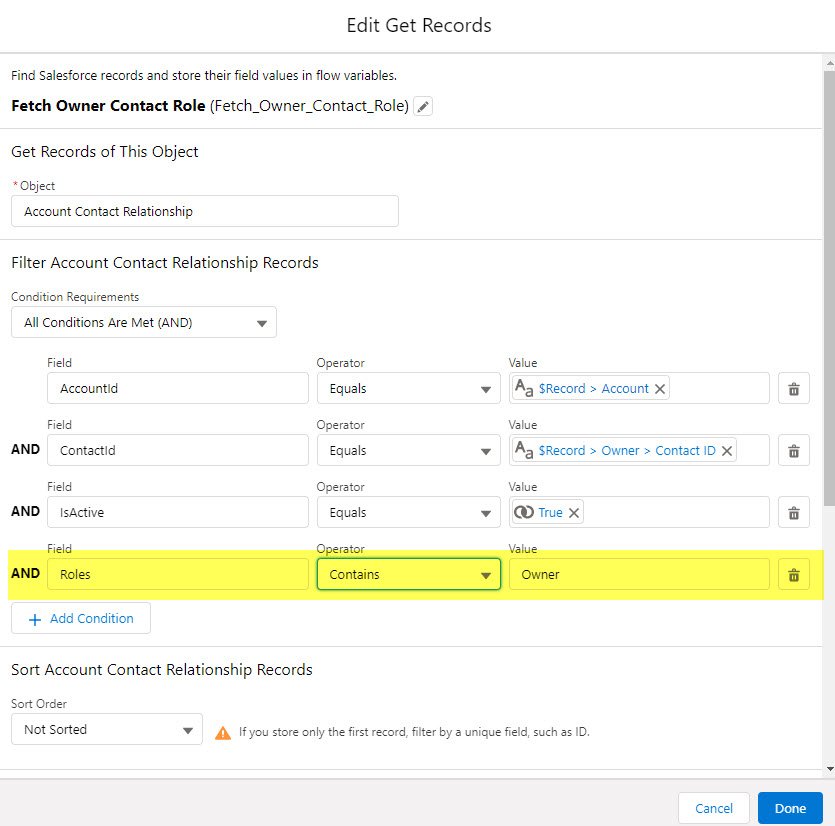835x826 pixels.
Task: Click the Cancel button
Action: [714, 808]
